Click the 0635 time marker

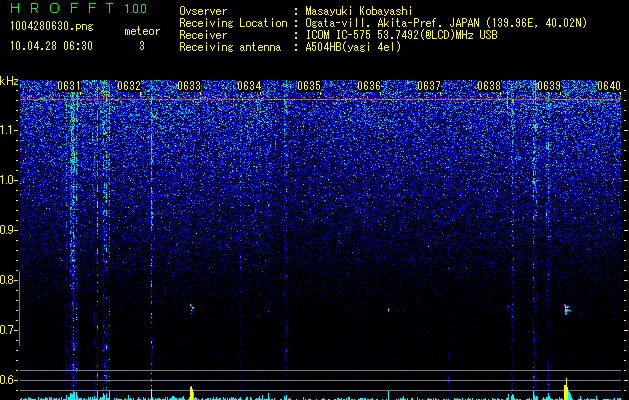tap(309, 86)
